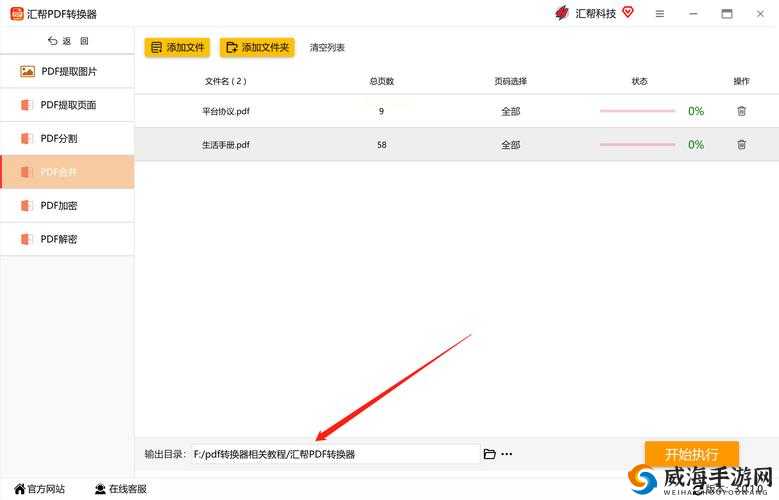
Task: Open page selection 全部 for 生活手册.pdf
Action: pyautogui.click(x=510, y=145)
